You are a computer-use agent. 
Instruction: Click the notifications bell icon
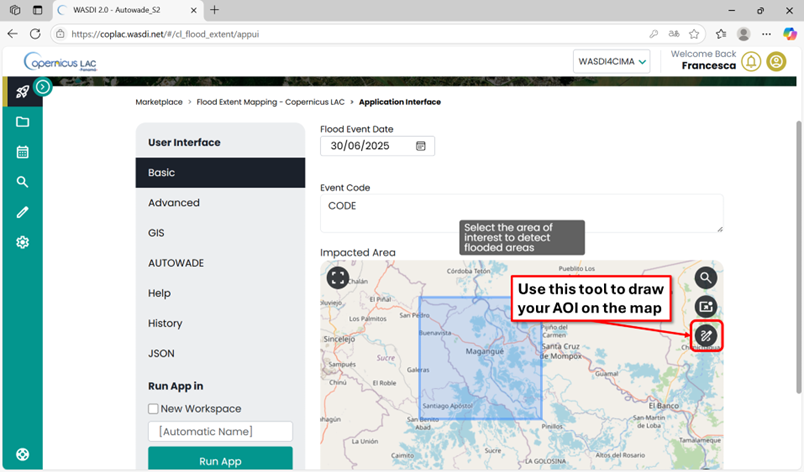[751, 61]
